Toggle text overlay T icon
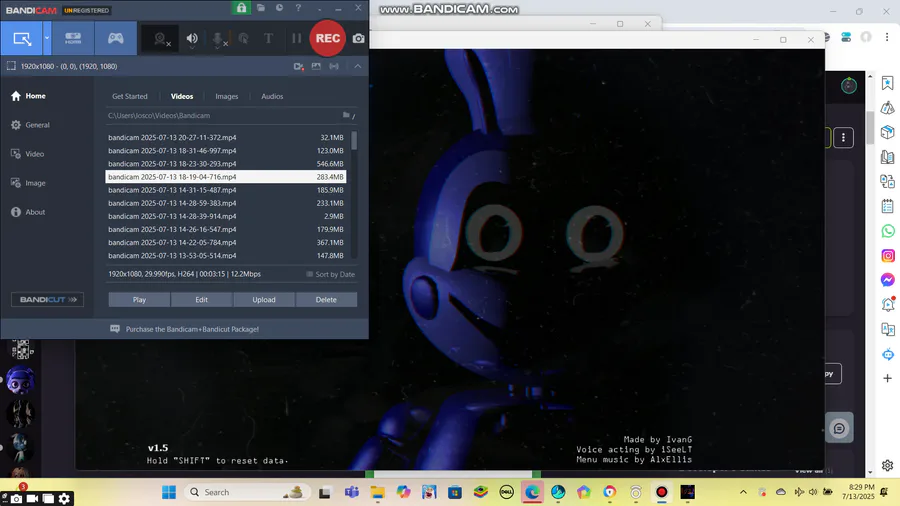Viewport: 900px width, 506px height. coord(268,38)
